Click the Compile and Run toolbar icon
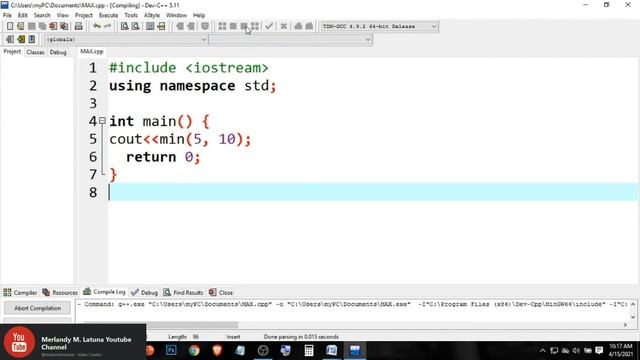The height and width of the screenshot is (360, 640). pos(244,26)
